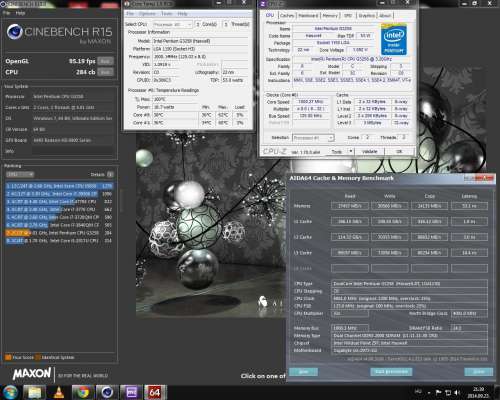Image resolution: width=500 pixels, height=400 pixels.
Task: Click the AIDA64 CPU Multiplier field
Action: [x=350, y=314]
